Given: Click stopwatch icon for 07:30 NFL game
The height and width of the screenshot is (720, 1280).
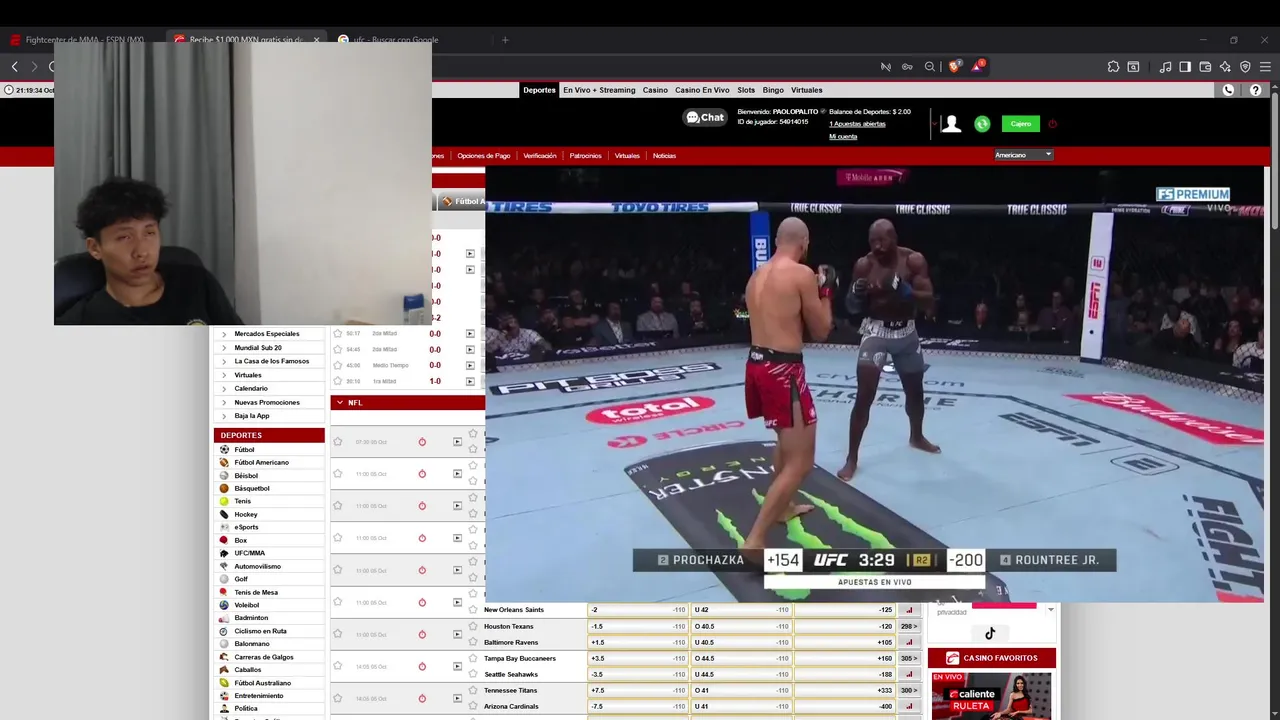Looking at the screenshot, I should (422, 442).
